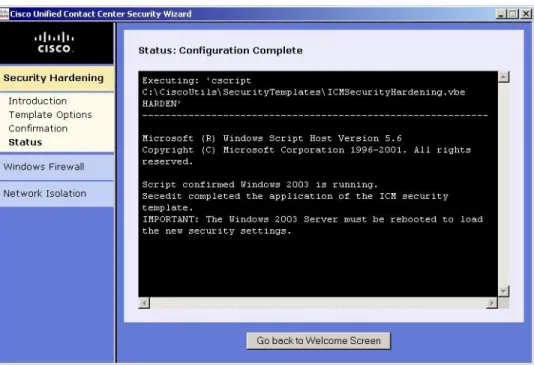Click the 'Executing: 'cscript' console line
The width and height of the screenshot is (534, 365).
pos(197,81)
